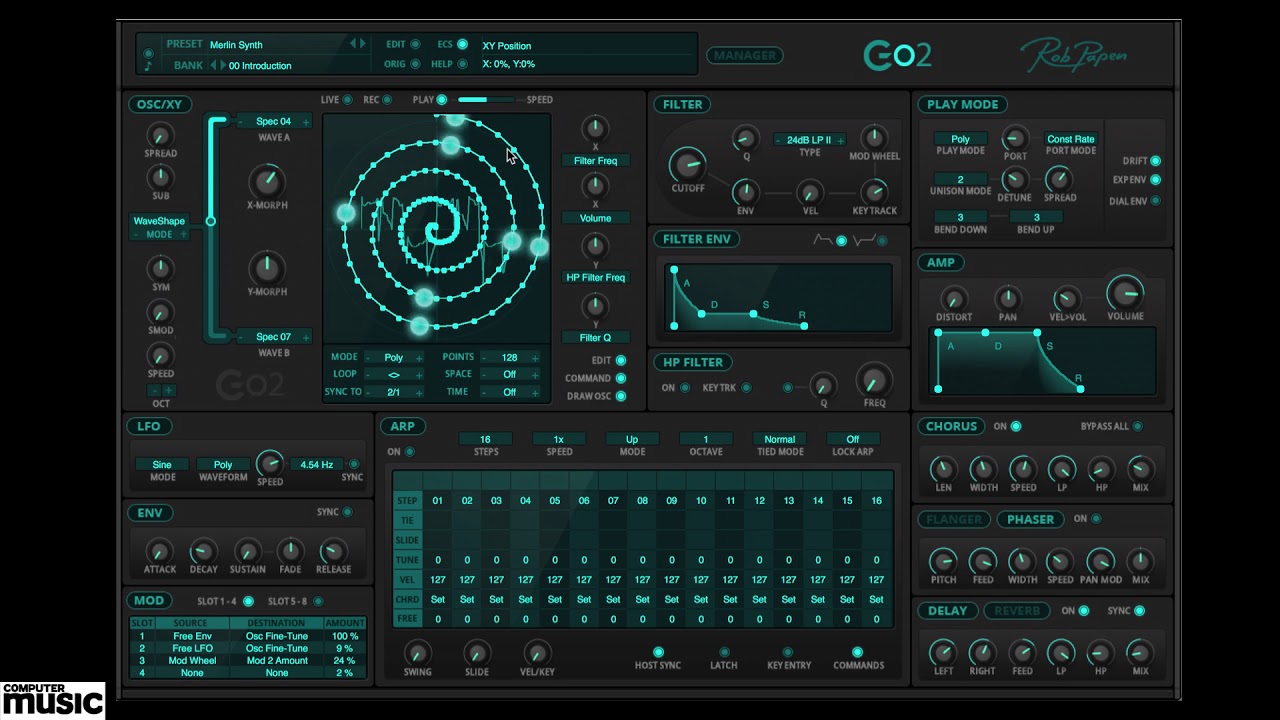1280x720 pixels.
Task: Toggle Arp Host Sync
Action: click(658, 652)
